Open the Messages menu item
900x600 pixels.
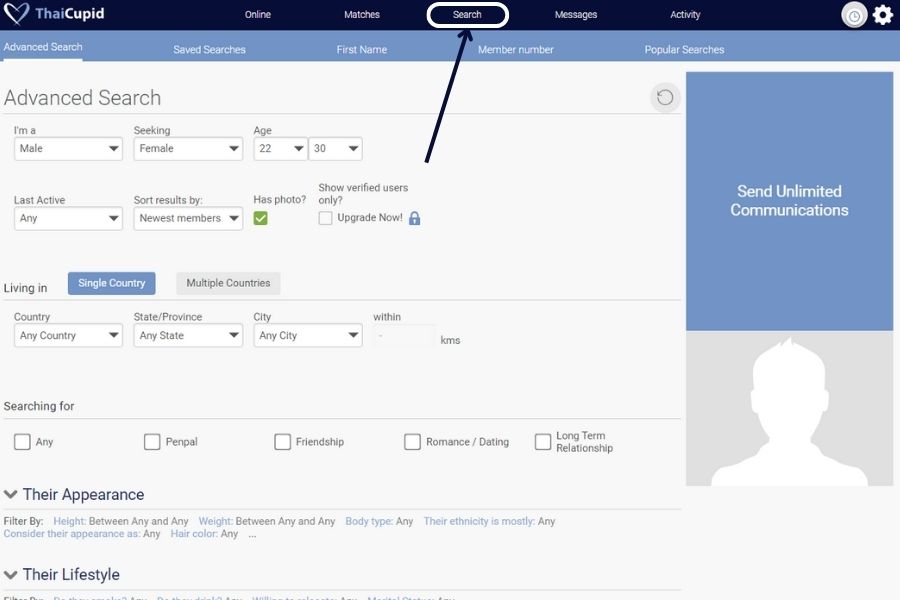[576, 15]
